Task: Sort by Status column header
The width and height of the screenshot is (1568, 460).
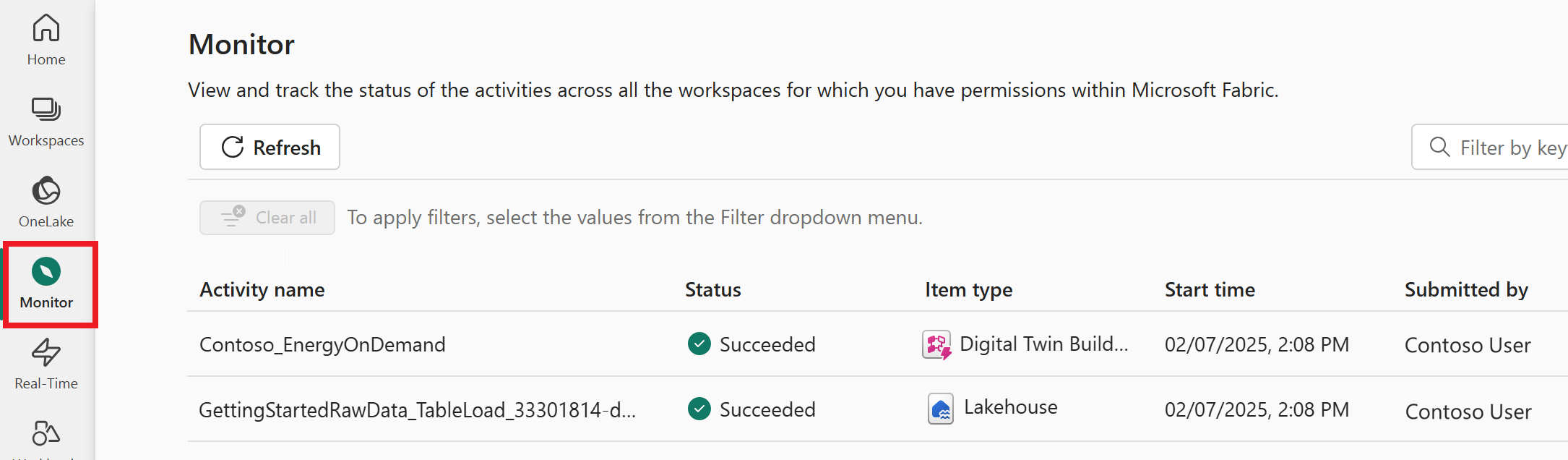Action: click(x=713, y=290)
